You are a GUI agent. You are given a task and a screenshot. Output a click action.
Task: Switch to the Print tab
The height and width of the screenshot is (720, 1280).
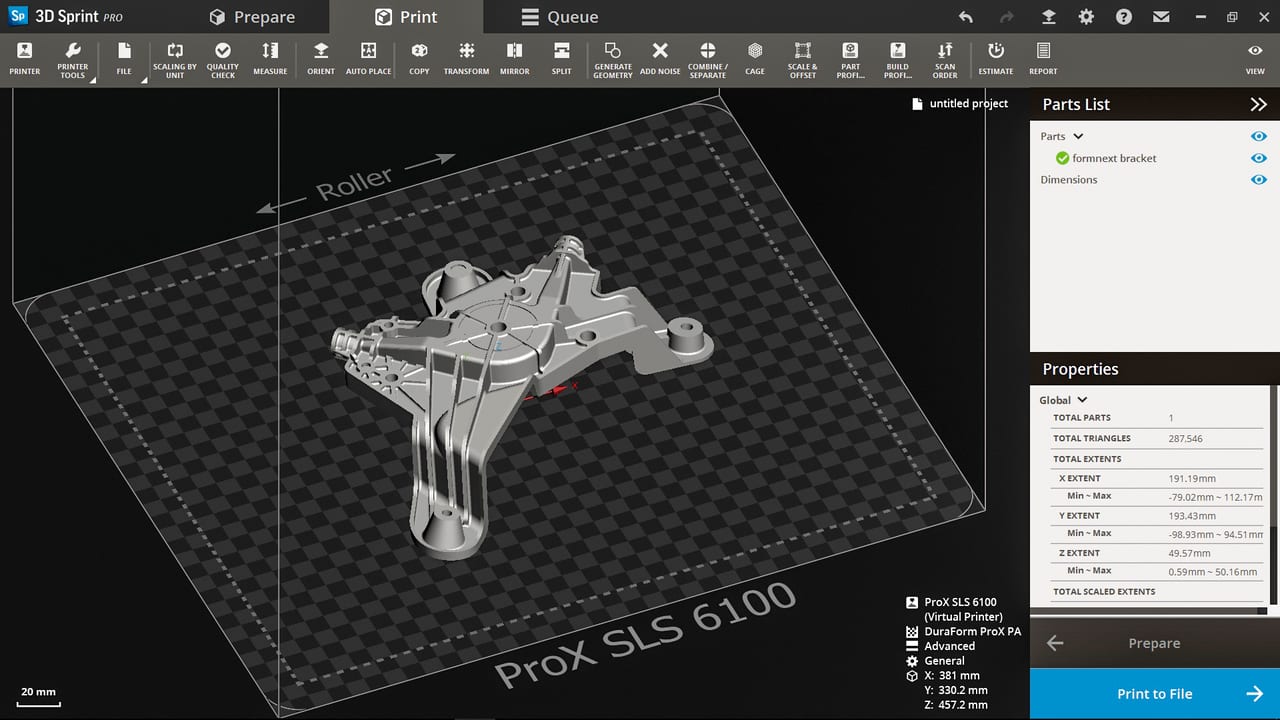[x=406, y=17]
